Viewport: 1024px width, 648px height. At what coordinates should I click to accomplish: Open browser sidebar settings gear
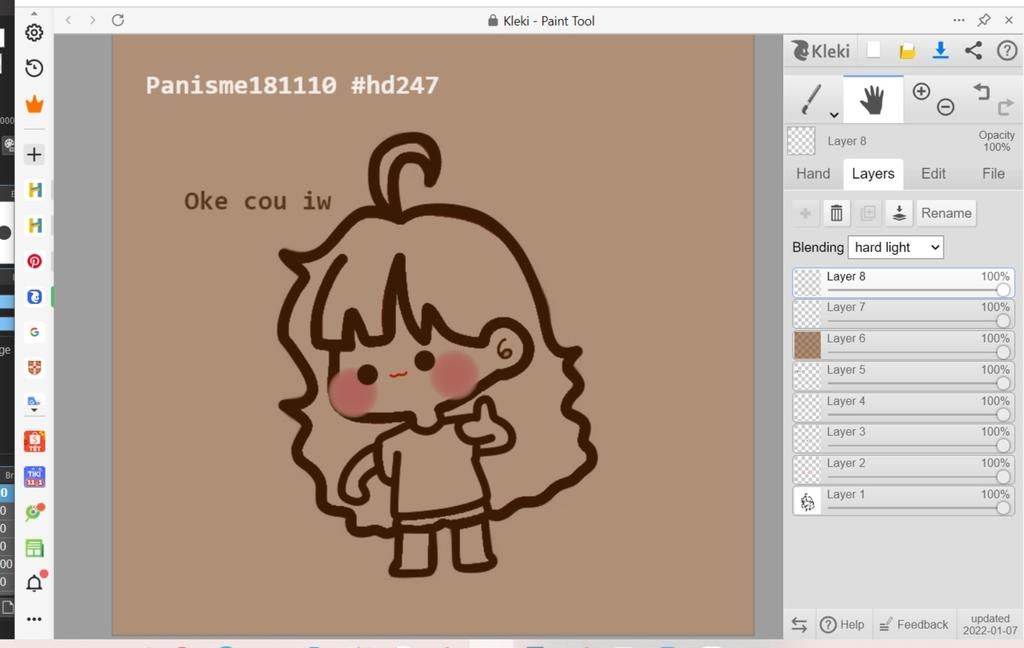34,33
